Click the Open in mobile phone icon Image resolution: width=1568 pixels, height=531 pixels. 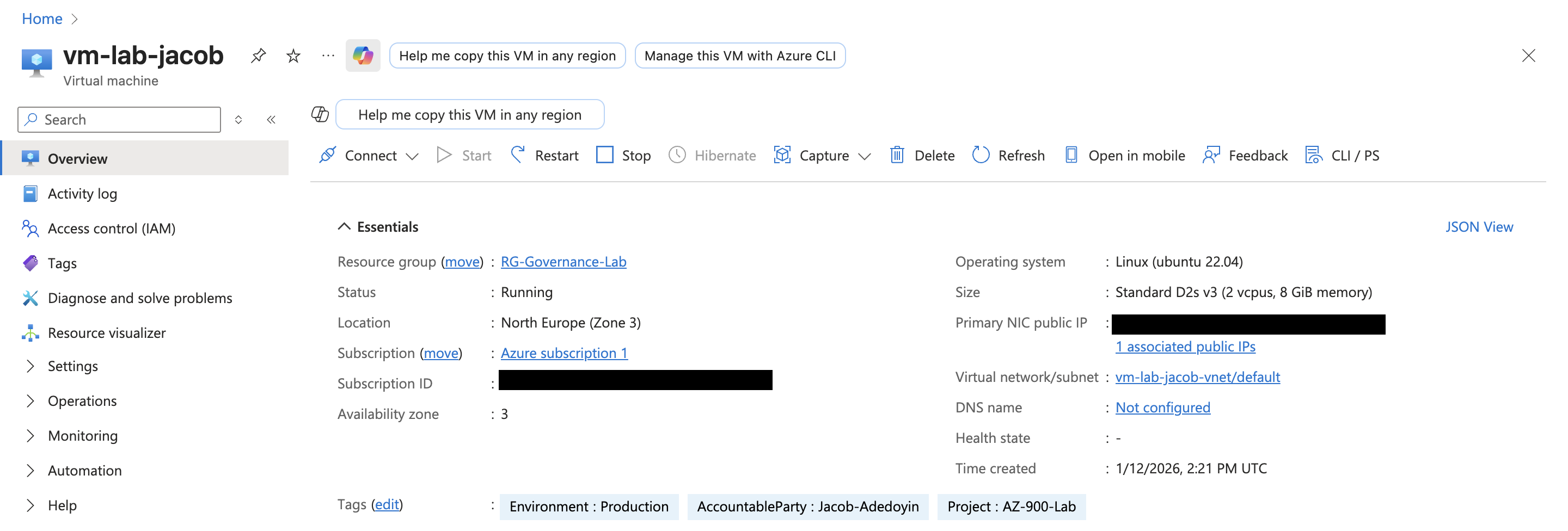point(1071,155)
